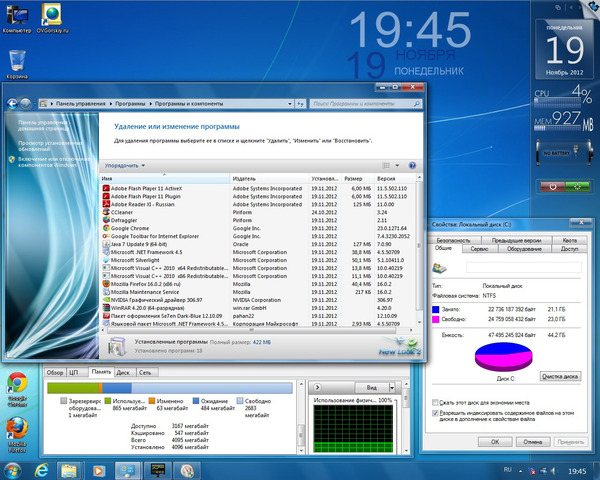Click the back arrow in Programs window
The image size is (600, 480).
pos(12,104)
